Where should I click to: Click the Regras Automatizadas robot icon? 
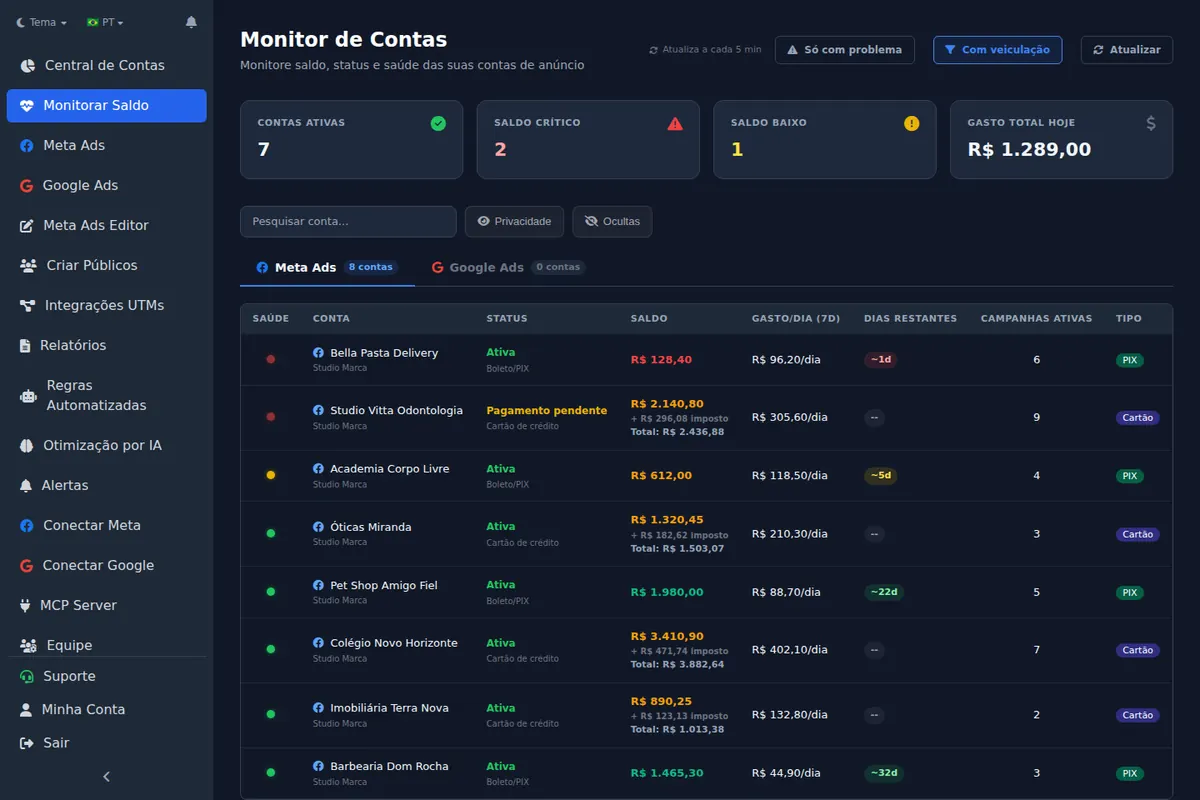pyautogui.click(x=28, y=395)
